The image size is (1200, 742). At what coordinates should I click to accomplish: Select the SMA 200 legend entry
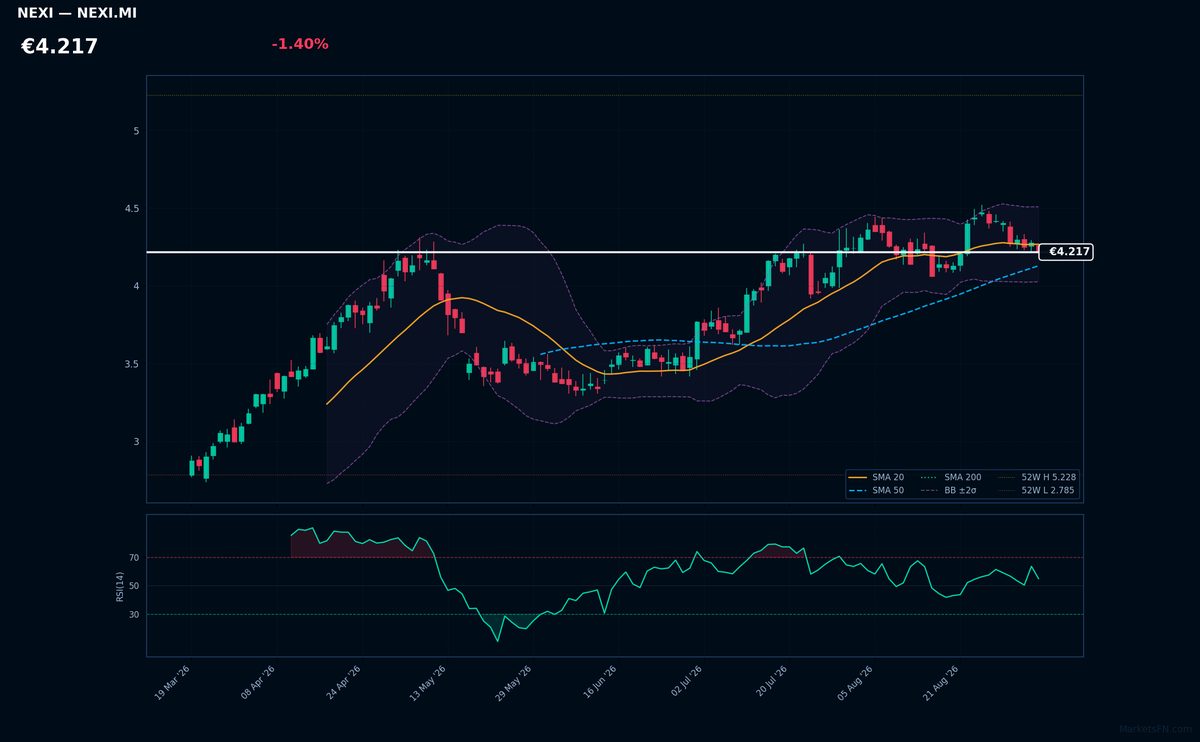tap(951, 478)
